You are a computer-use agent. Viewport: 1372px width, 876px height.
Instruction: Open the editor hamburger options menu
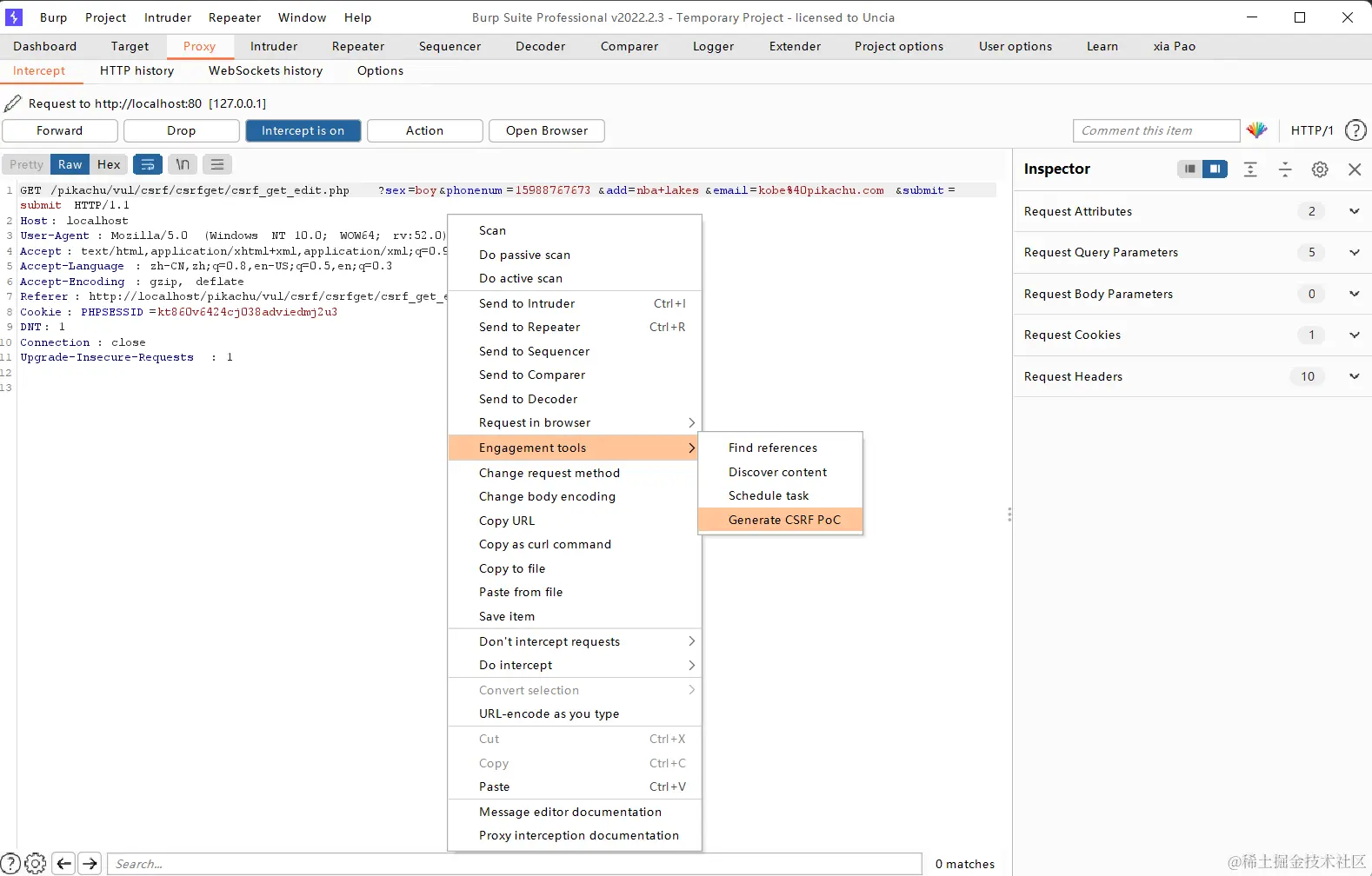tap(217, 164)
